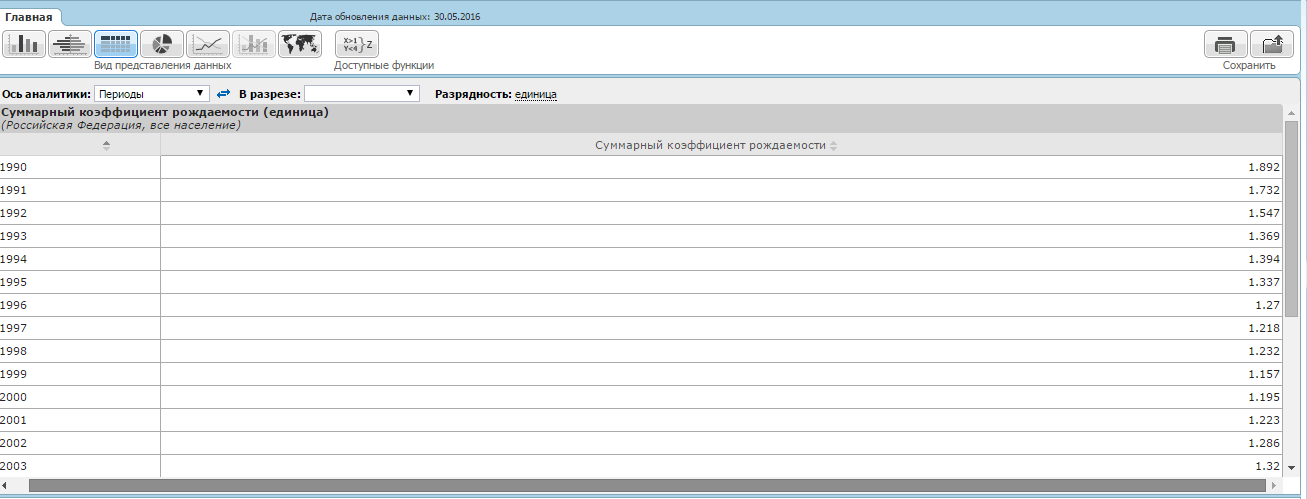Image resolution: width=1307 pixels, height=499 pixels.
Task: Switch to pie chart view
Action: point(162,44)
